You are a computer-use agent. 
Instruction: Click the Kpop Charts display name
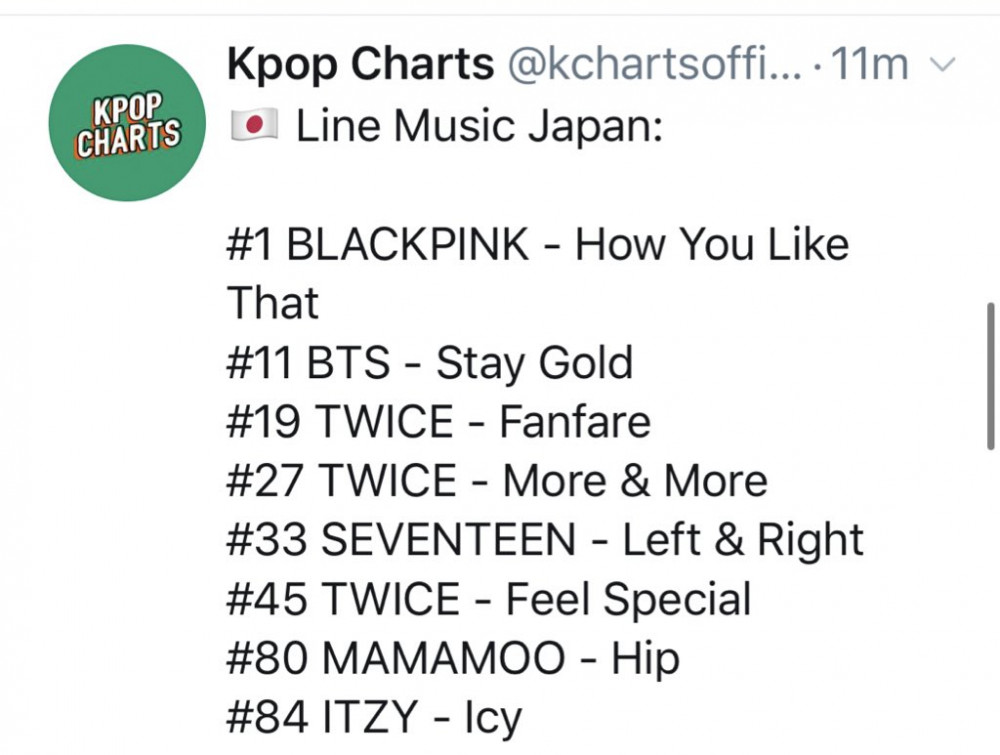tap(360, 64)
